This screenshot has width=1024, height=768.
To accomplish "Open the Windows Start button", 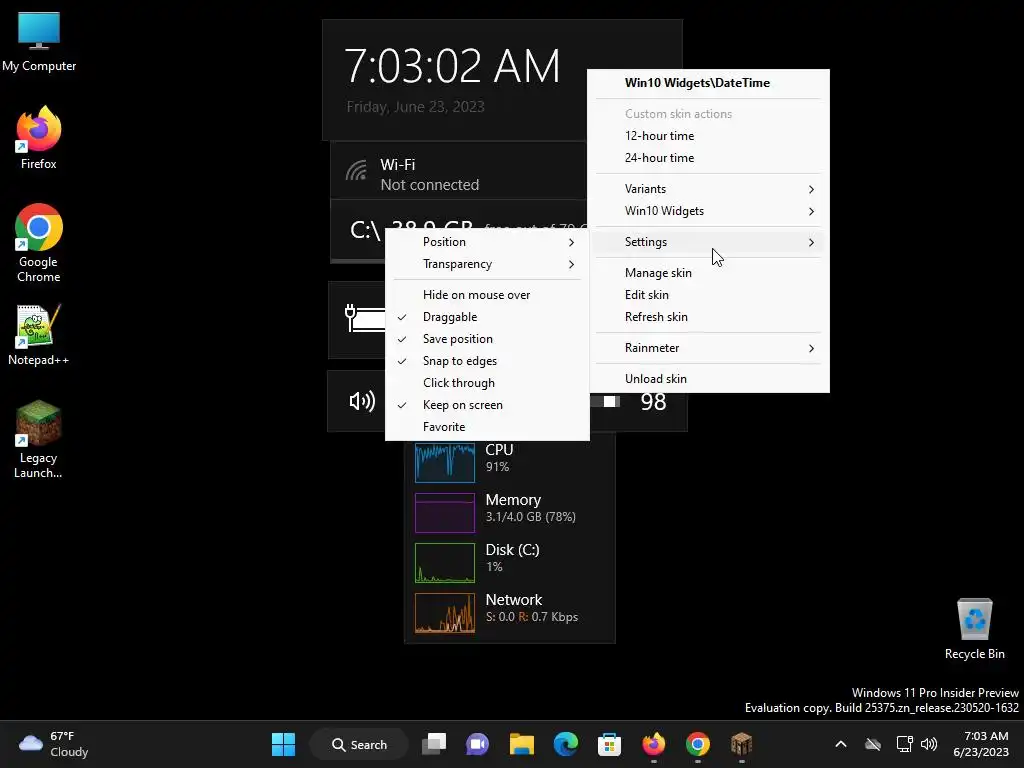I will (283, 744).
